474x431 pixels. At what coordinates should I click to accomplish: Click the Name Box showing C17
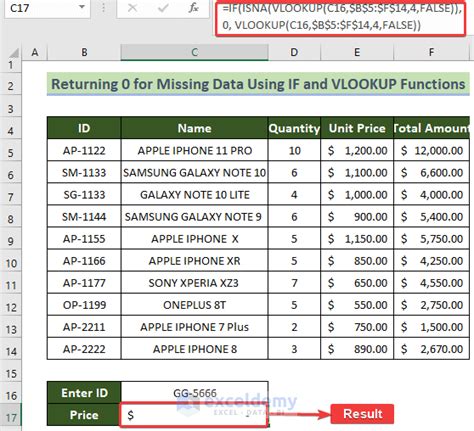click(x=47, y=8)
